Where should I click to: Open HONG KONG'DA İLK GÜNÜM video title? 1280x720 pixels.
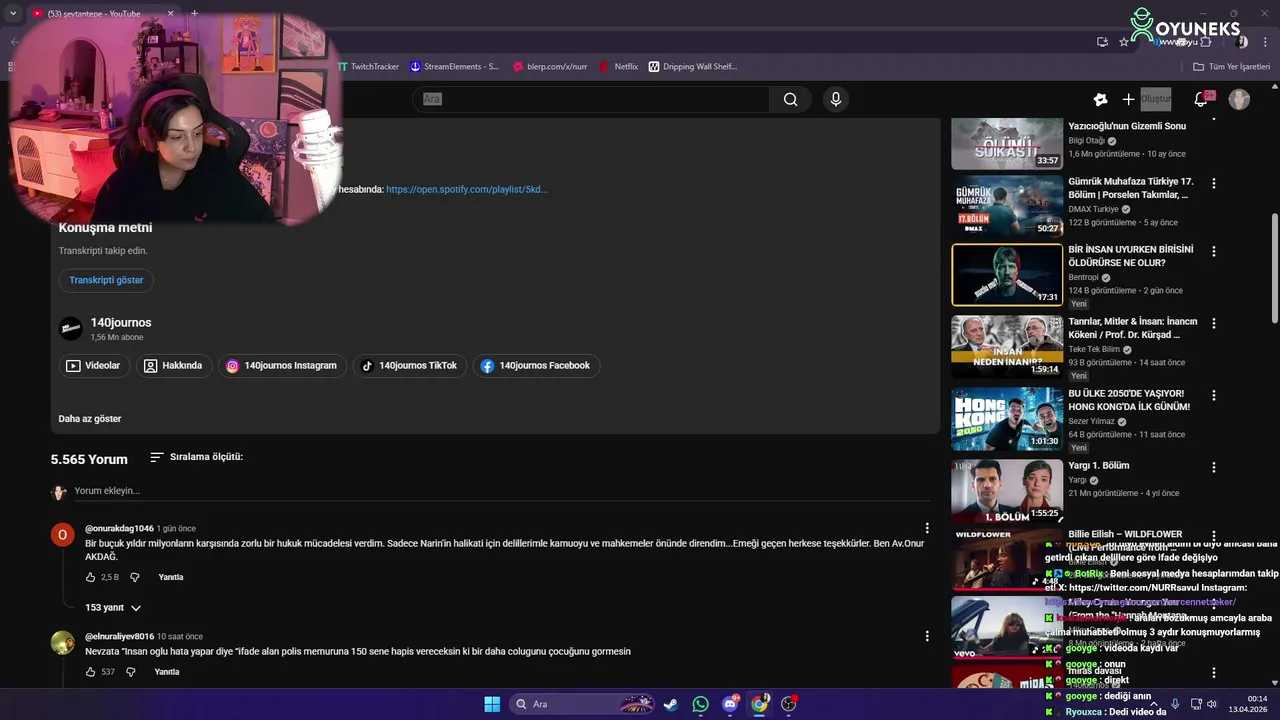[1129, 400]
